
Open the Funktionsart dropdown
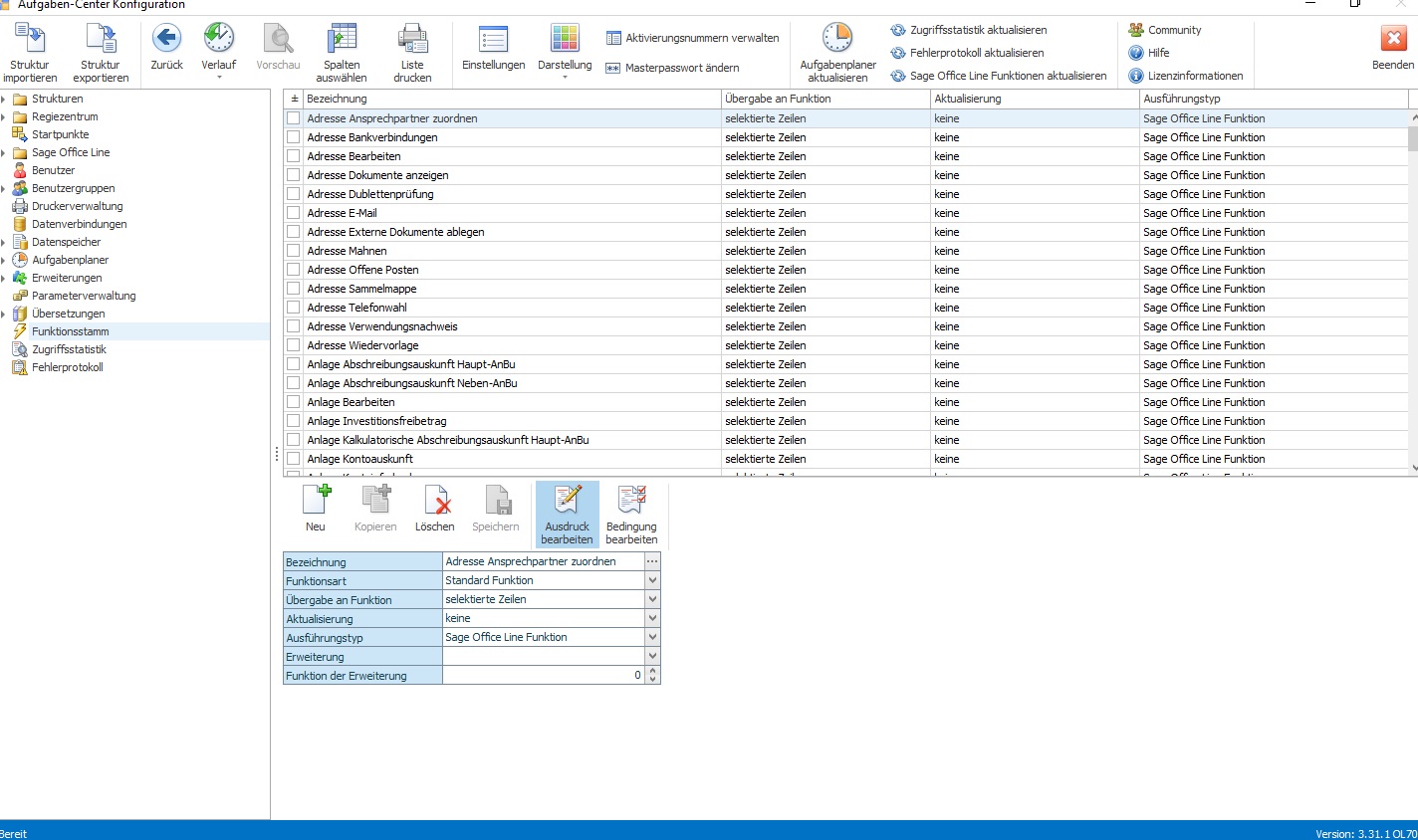652,580
